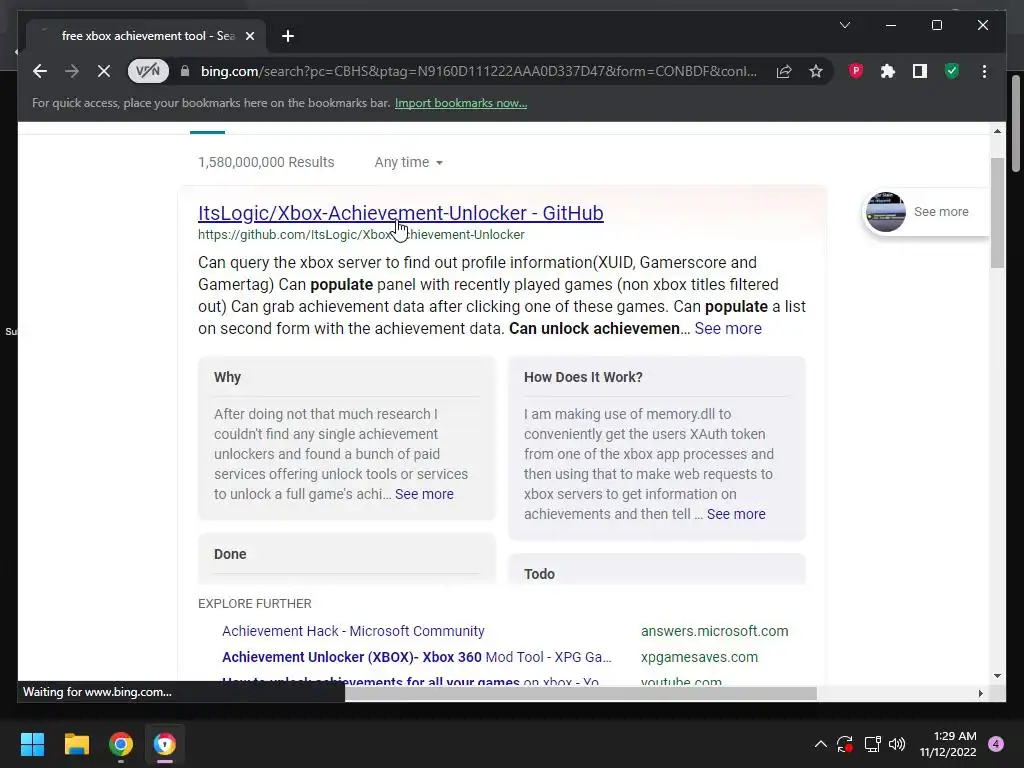Bookmark this page with the star icon
Image resolution: width=1024 pixels, height=768 pixels.
click(816, 71)
